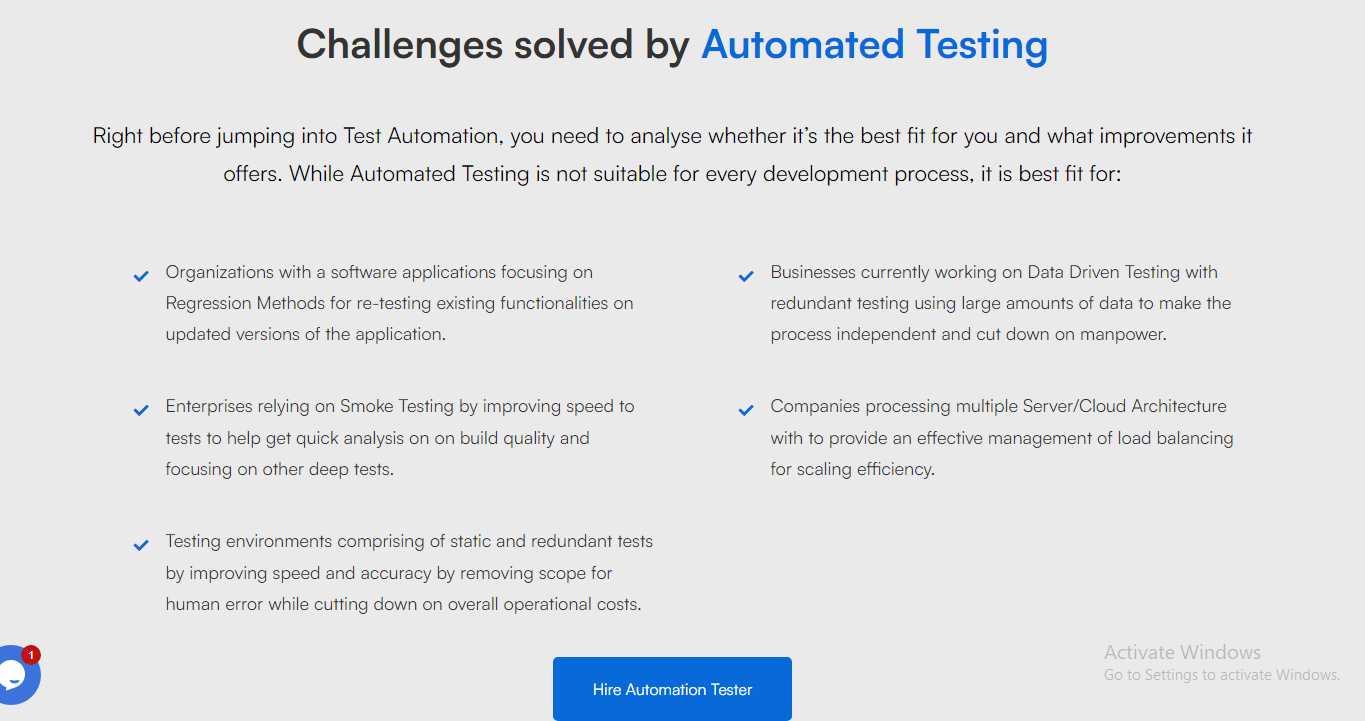Click the Challenges solved by heading text
The height and width of the screenshot is (721, 1365).
pyautogui.click(x=493, y=45)
